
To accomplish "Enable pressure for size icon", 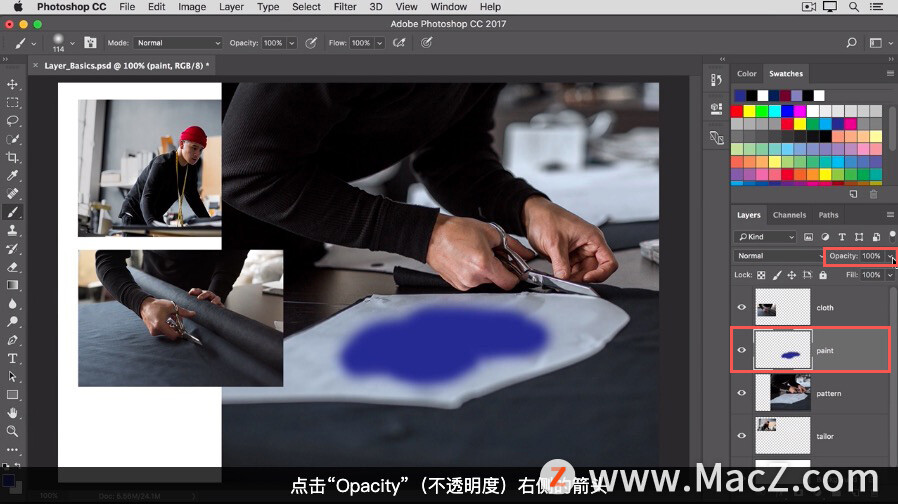I will pyautogui.click(x=427, y=43).
